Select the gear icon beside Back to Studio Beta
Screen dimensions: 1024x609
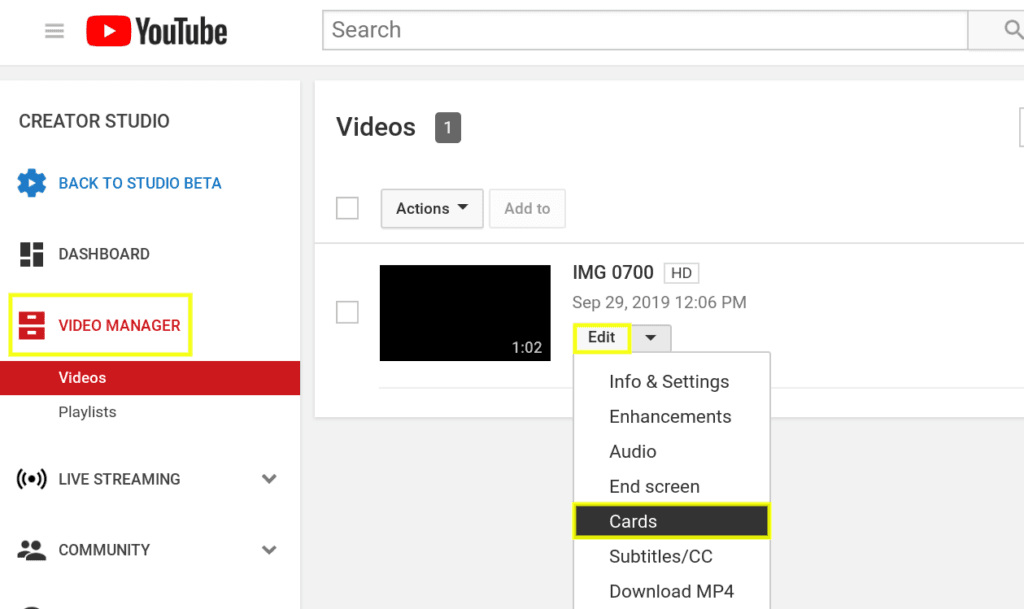30,183
